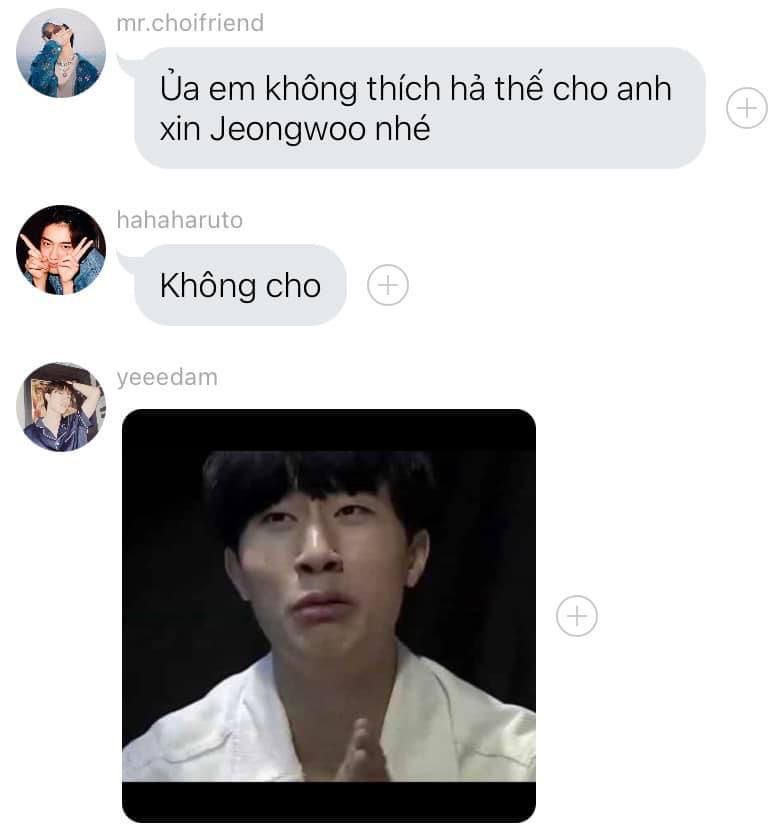Image resolution: width=780 pixels, height=837 pixels.
Task: Select the "Không cho" message bubble
Action: pyautogui.click(x=240, y=285)
